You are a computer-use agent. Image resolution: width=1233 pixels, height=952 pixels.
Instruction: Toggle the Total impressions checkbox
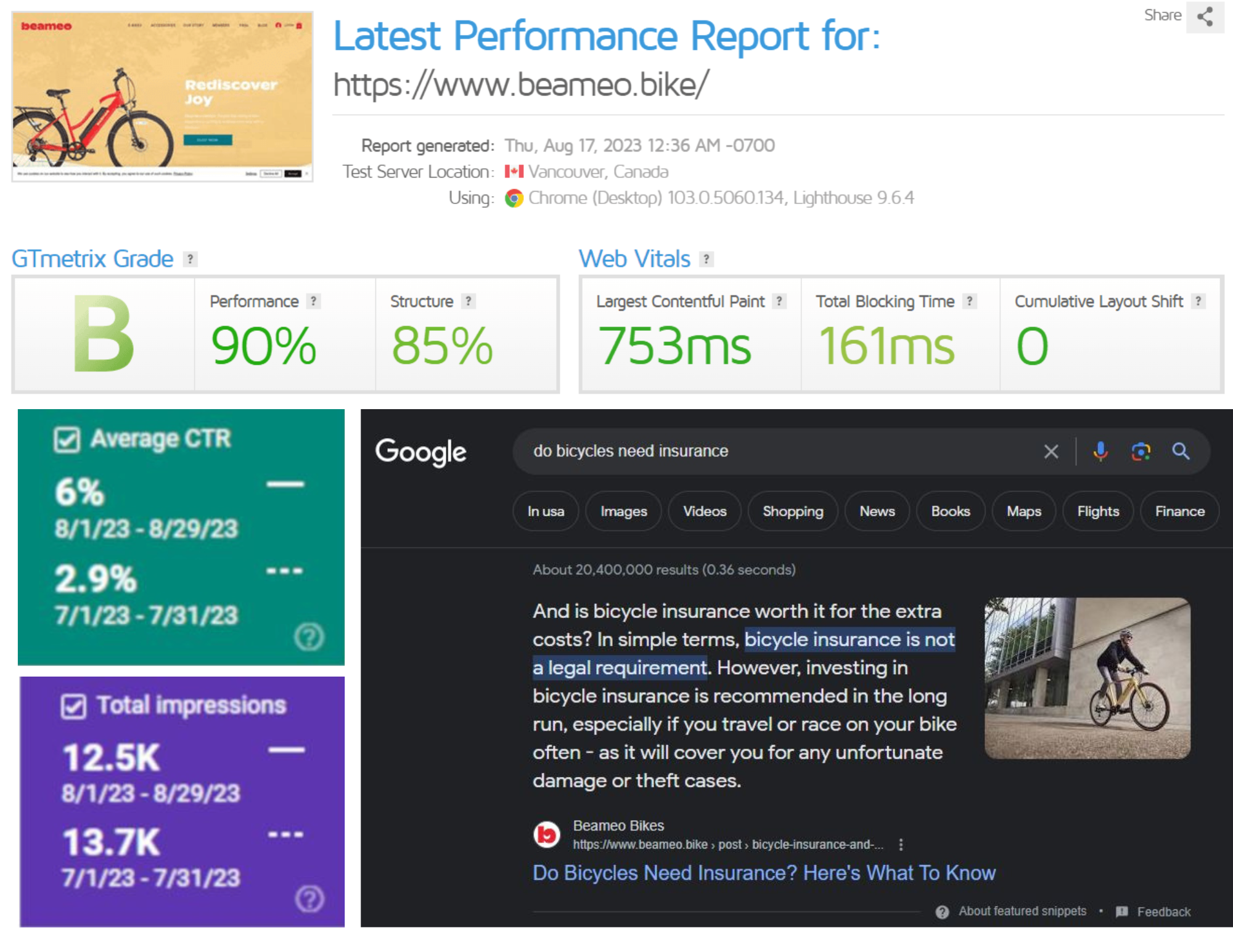click(73, 707)
